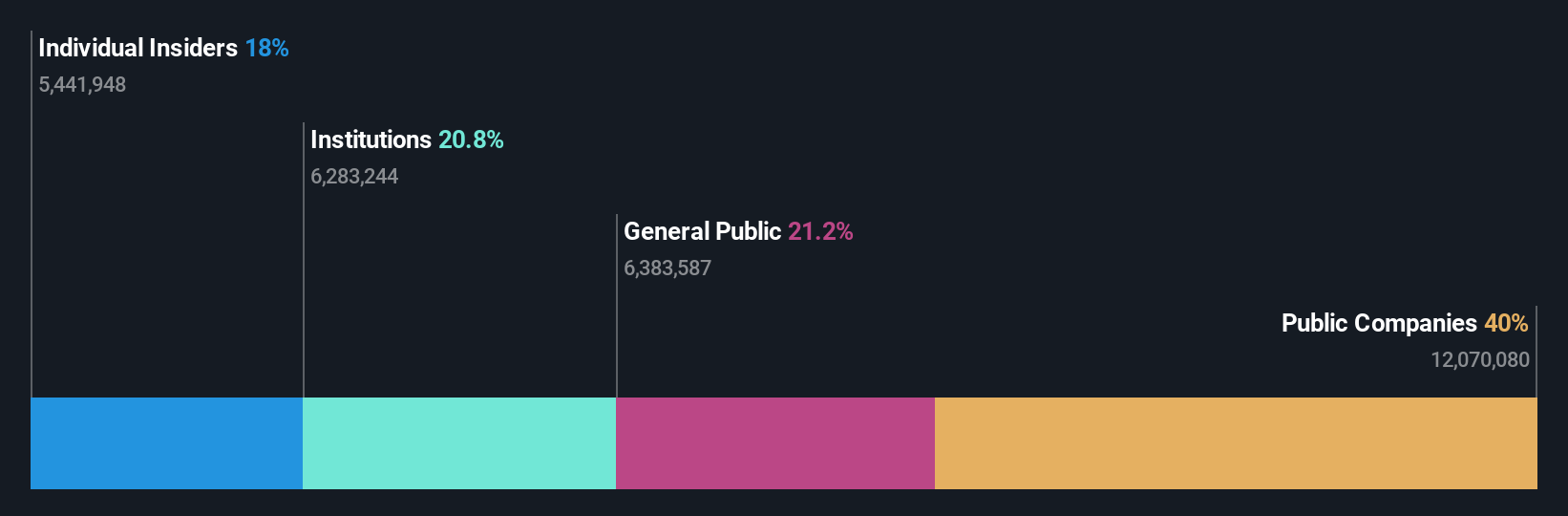Click the 40% percentage value
This screenshot has height=516, width=1568.
click(x=1506, y=323)
